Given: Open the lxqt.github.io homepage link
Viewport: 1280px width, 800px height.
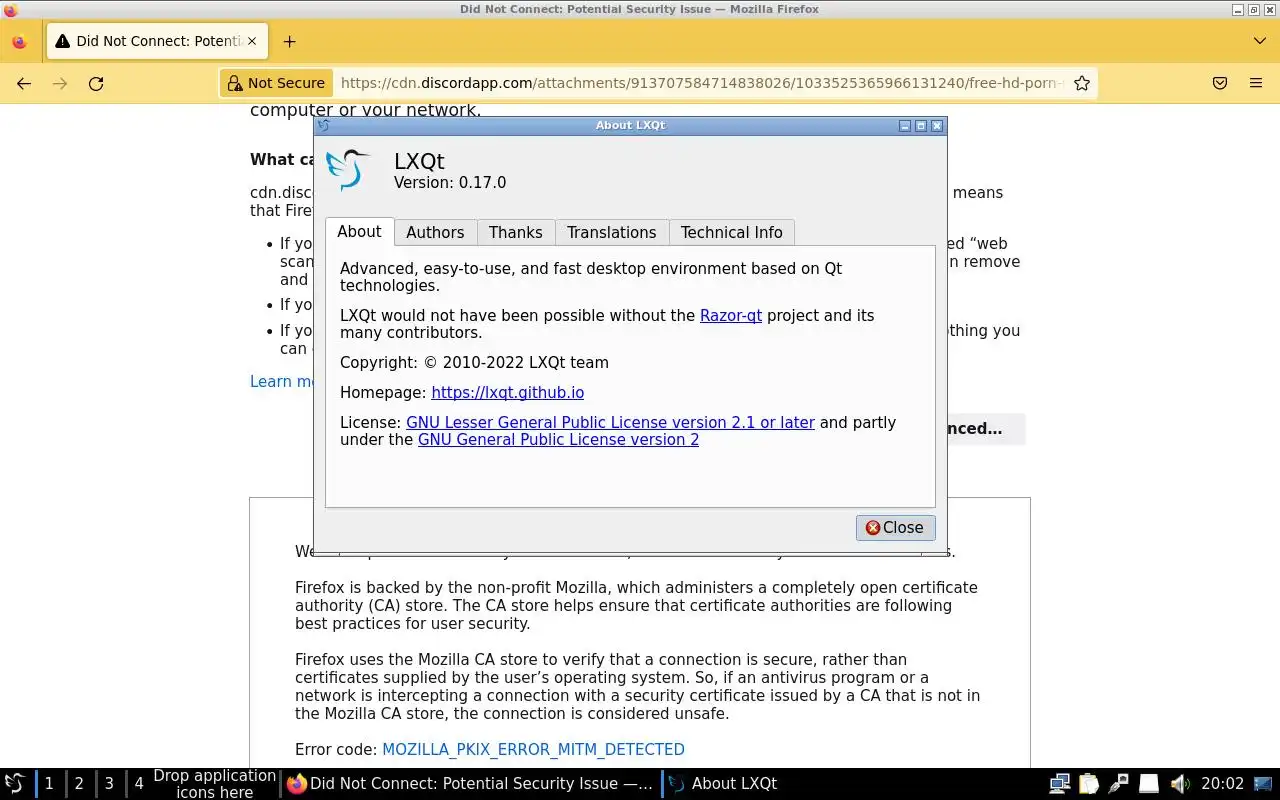Looking at the screenshot, I should (508, 393).
